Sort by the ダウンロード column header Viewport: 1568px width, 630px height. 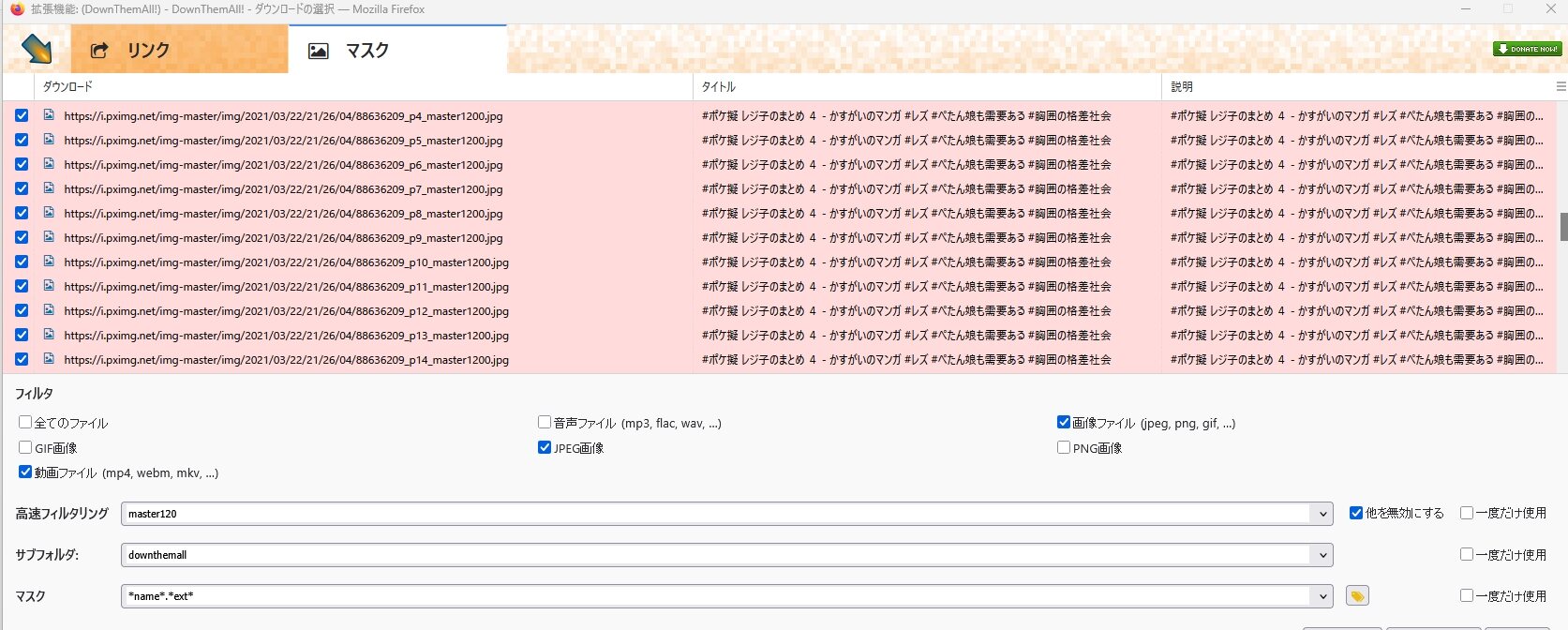point(364,86)
